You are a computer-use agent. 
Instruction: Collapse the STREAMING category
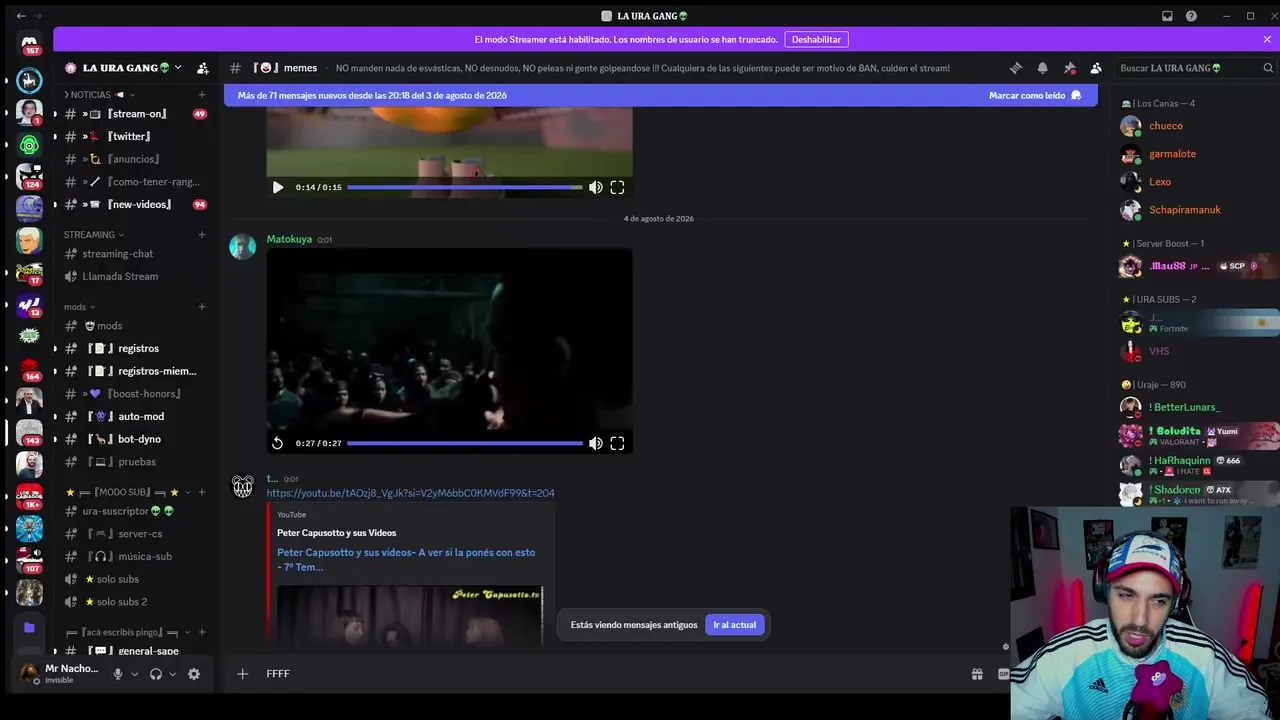[94, 235]
